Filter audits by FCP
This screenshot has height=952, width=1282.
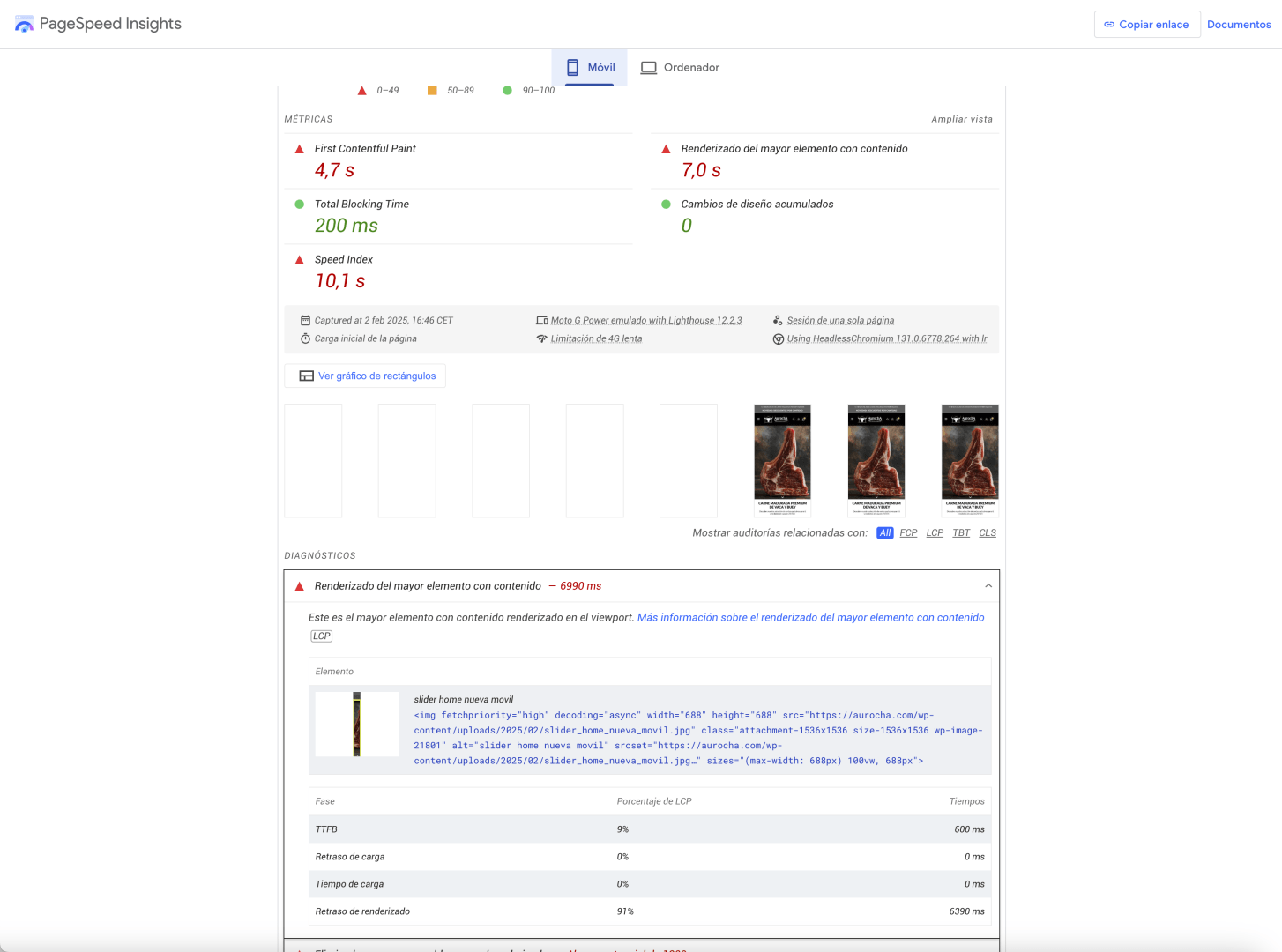pyautogui.click(x=908, y=533)
